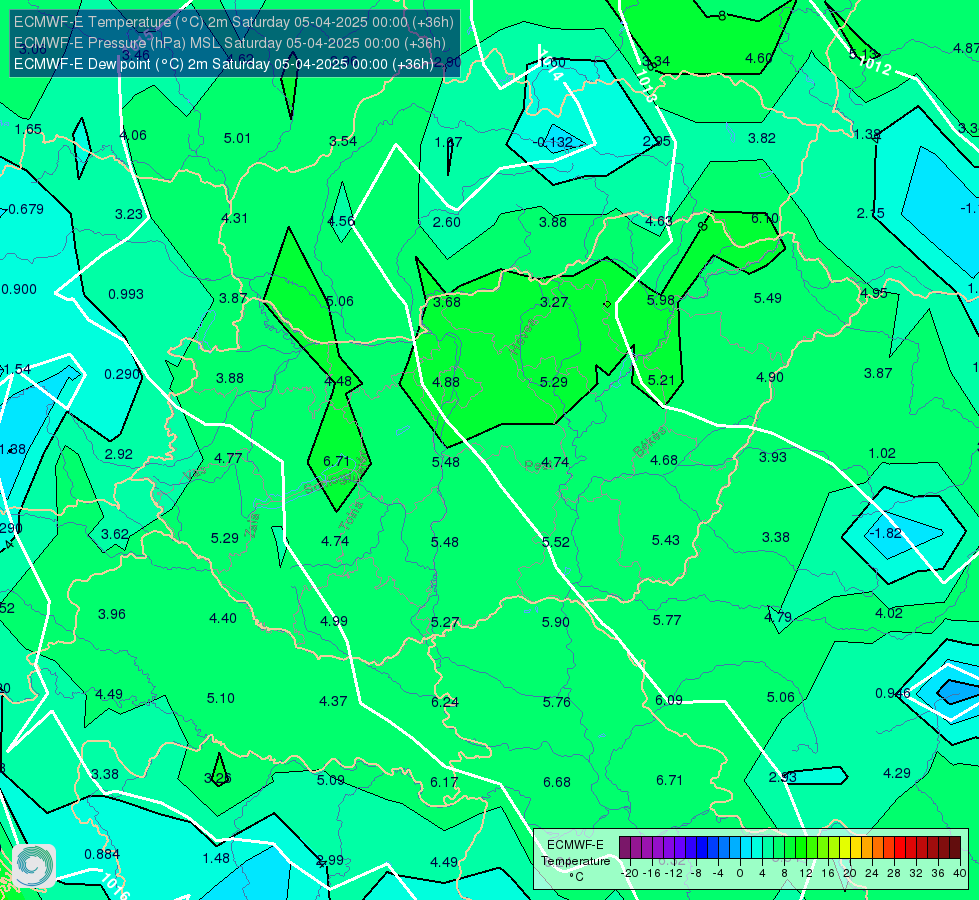
Task: Select the ECMWF-E Temperature 2m layer line
Action: pyautogui.click(x=234, y=22)
